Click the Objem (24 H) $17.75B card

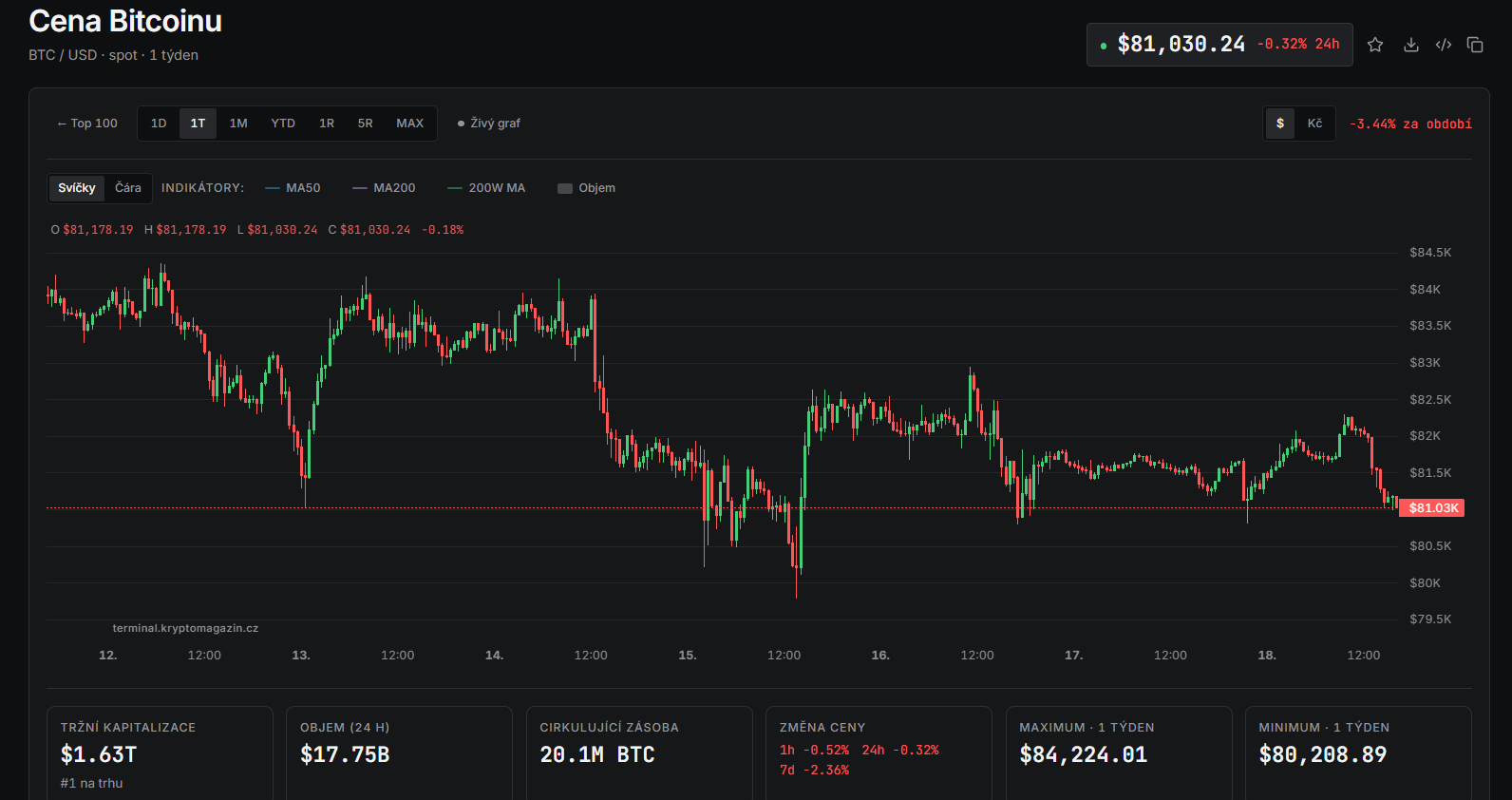click(399, 752)
